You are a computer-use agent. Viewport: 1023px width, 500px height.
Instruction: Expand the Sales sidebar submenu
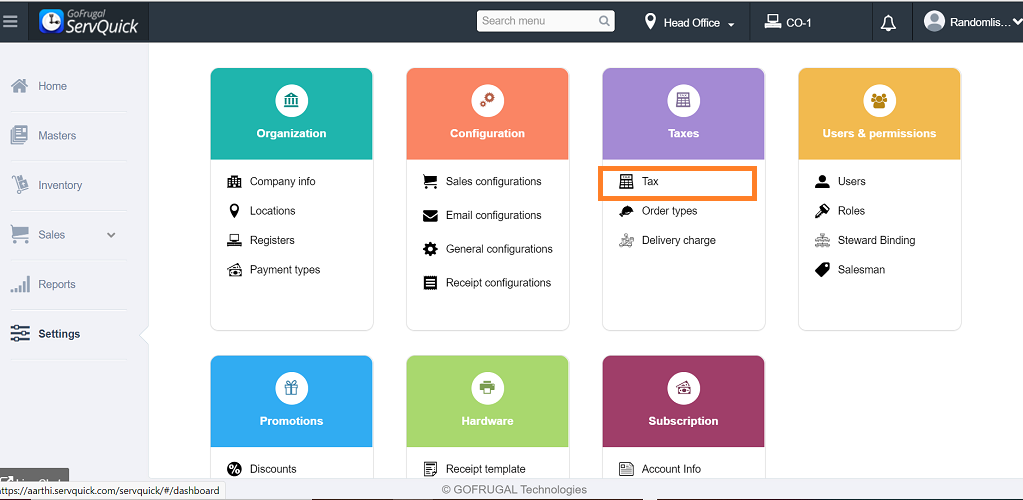[111, 235]
